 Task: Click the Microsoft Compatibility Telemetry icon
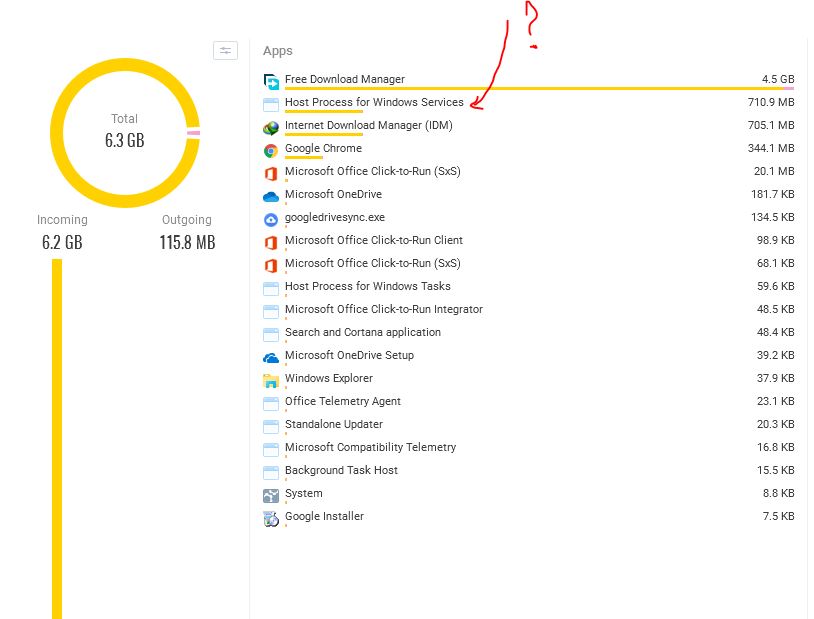[271, 449]
